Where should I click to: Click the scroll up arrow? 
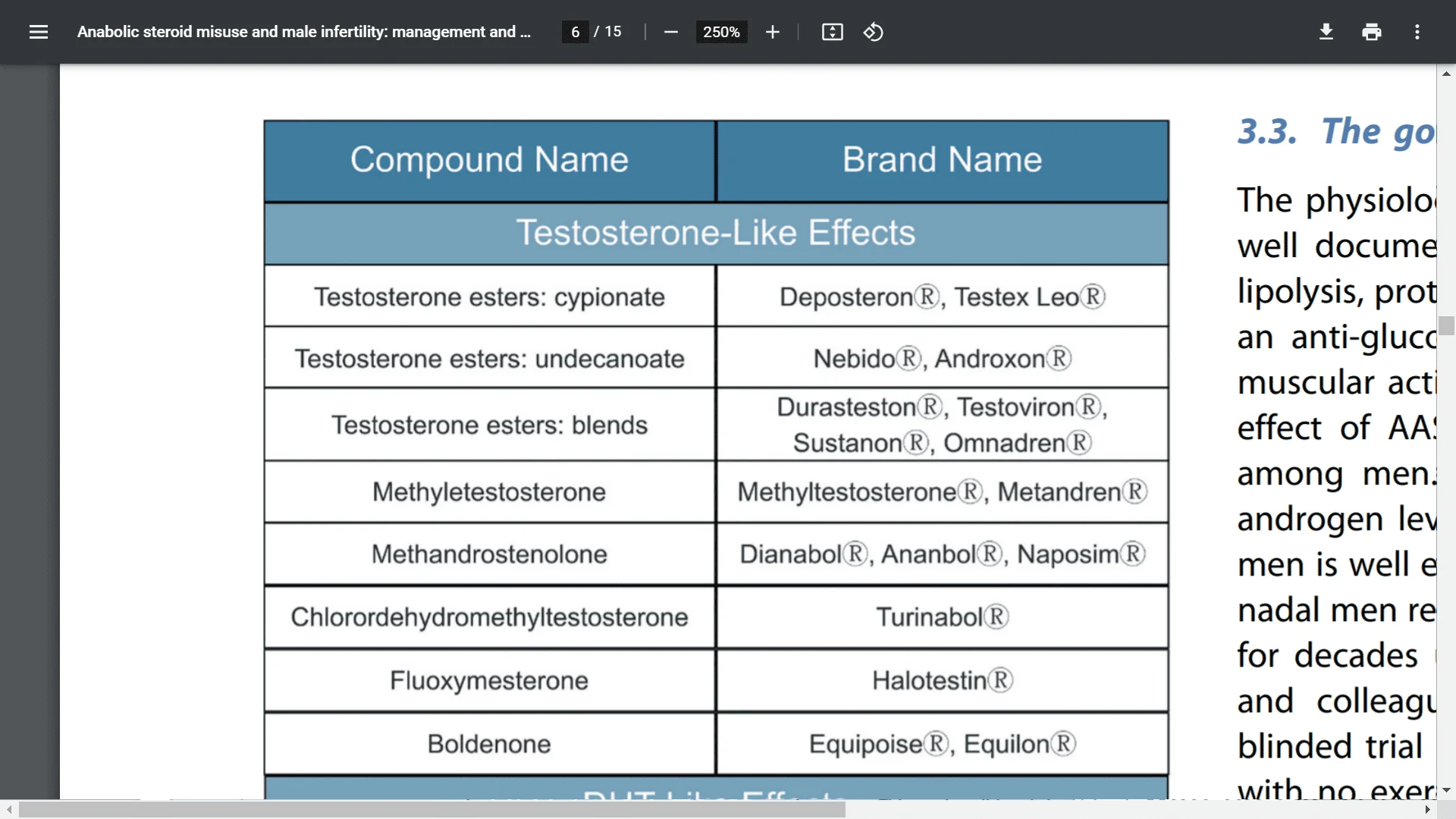(x=1446, y=74)
